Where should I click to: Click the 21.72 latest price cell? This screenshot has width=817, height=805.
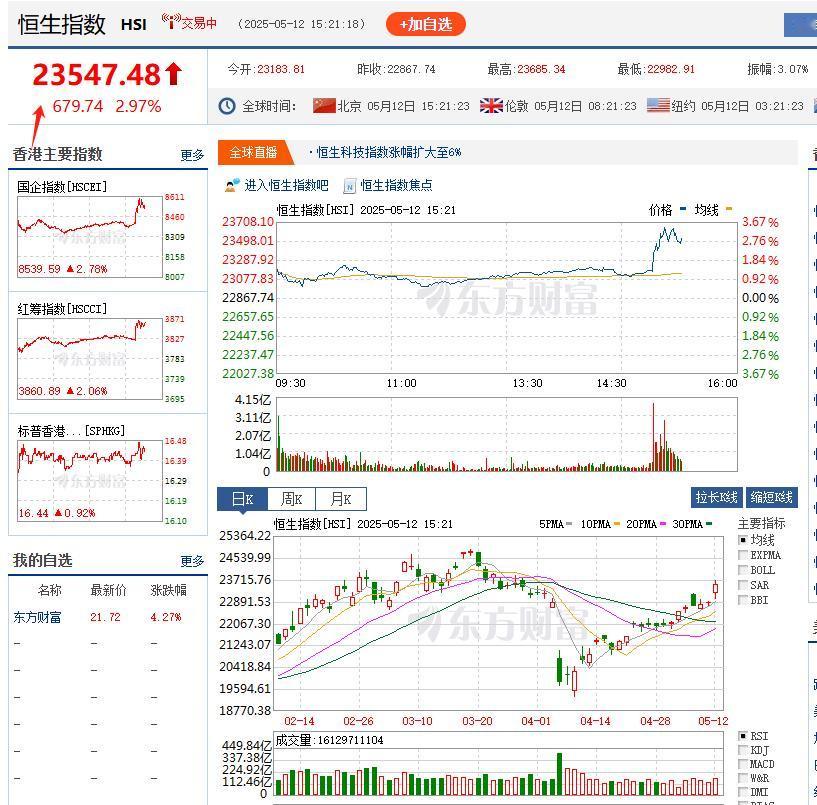[105, 617]
